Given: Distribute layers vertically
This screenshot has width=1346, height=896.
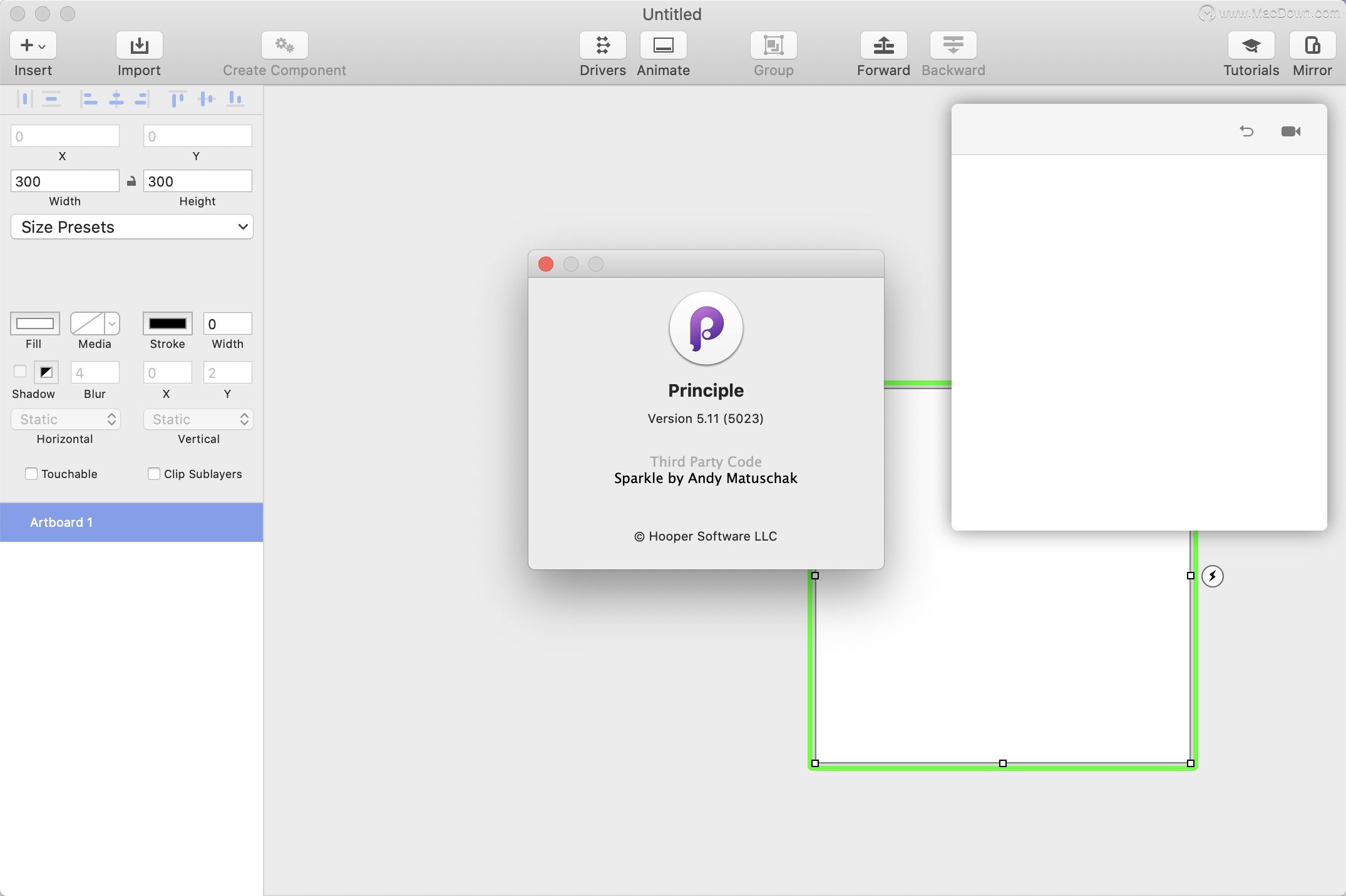Looking at the screenshot, I should (51, 99).
